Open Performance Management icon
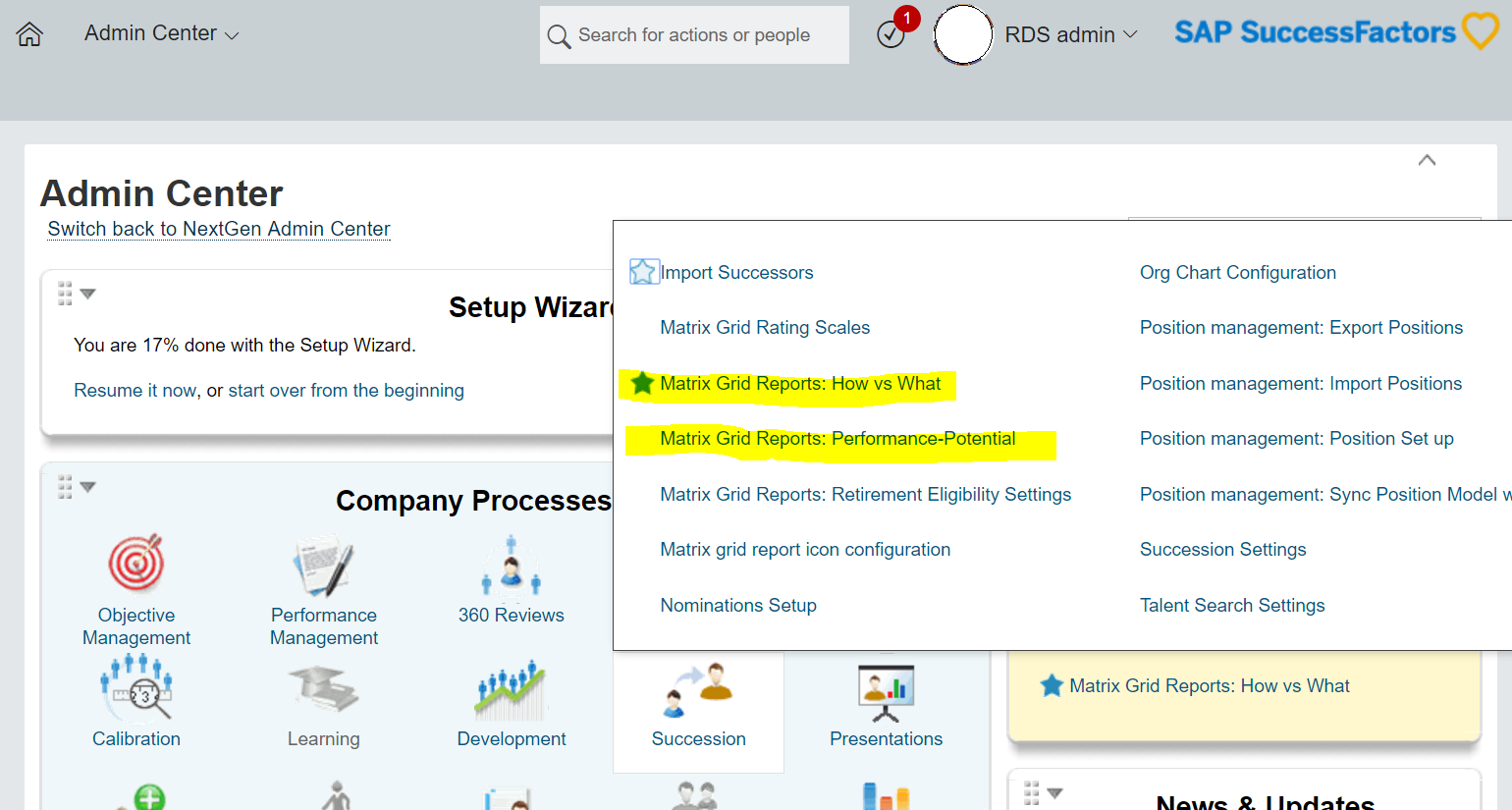 tap(323, 566)
